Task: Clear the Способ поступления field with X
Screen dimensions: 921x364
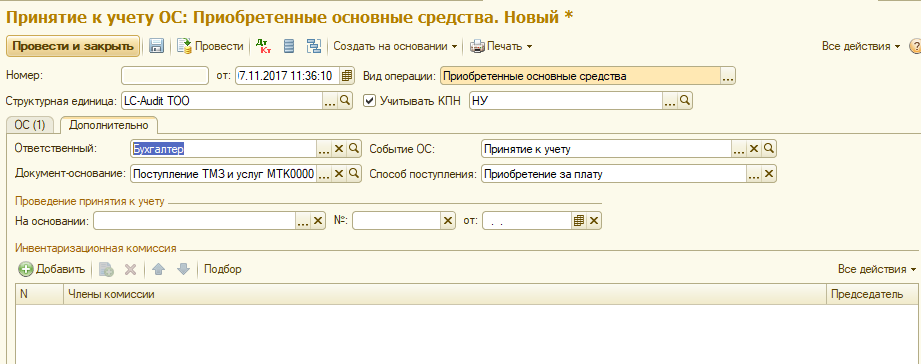Action: pyautogui.click(x=768, y=174)
